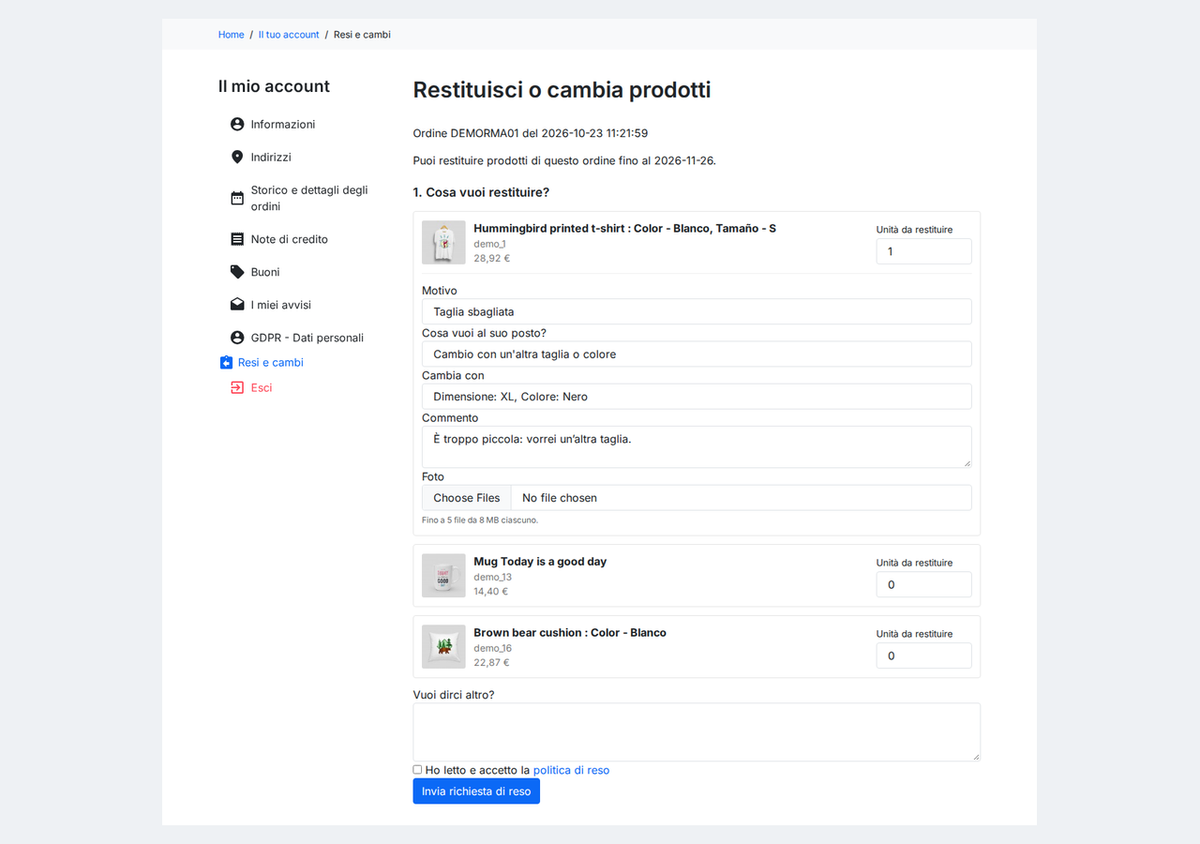Open the Cosa vuoi al suo posto dropdown
The image size is (1200, 844).
[696, 354]
